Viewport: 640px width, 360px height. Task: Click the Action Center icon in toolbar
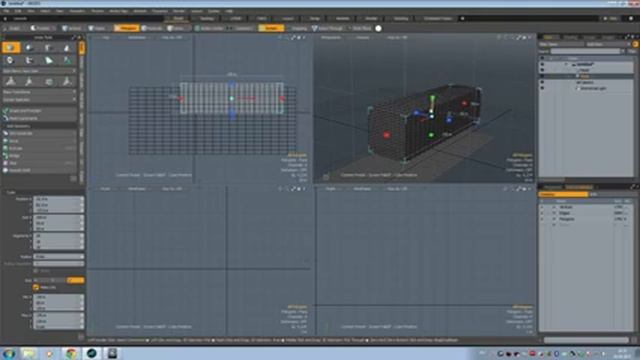[x=197, y=28]
